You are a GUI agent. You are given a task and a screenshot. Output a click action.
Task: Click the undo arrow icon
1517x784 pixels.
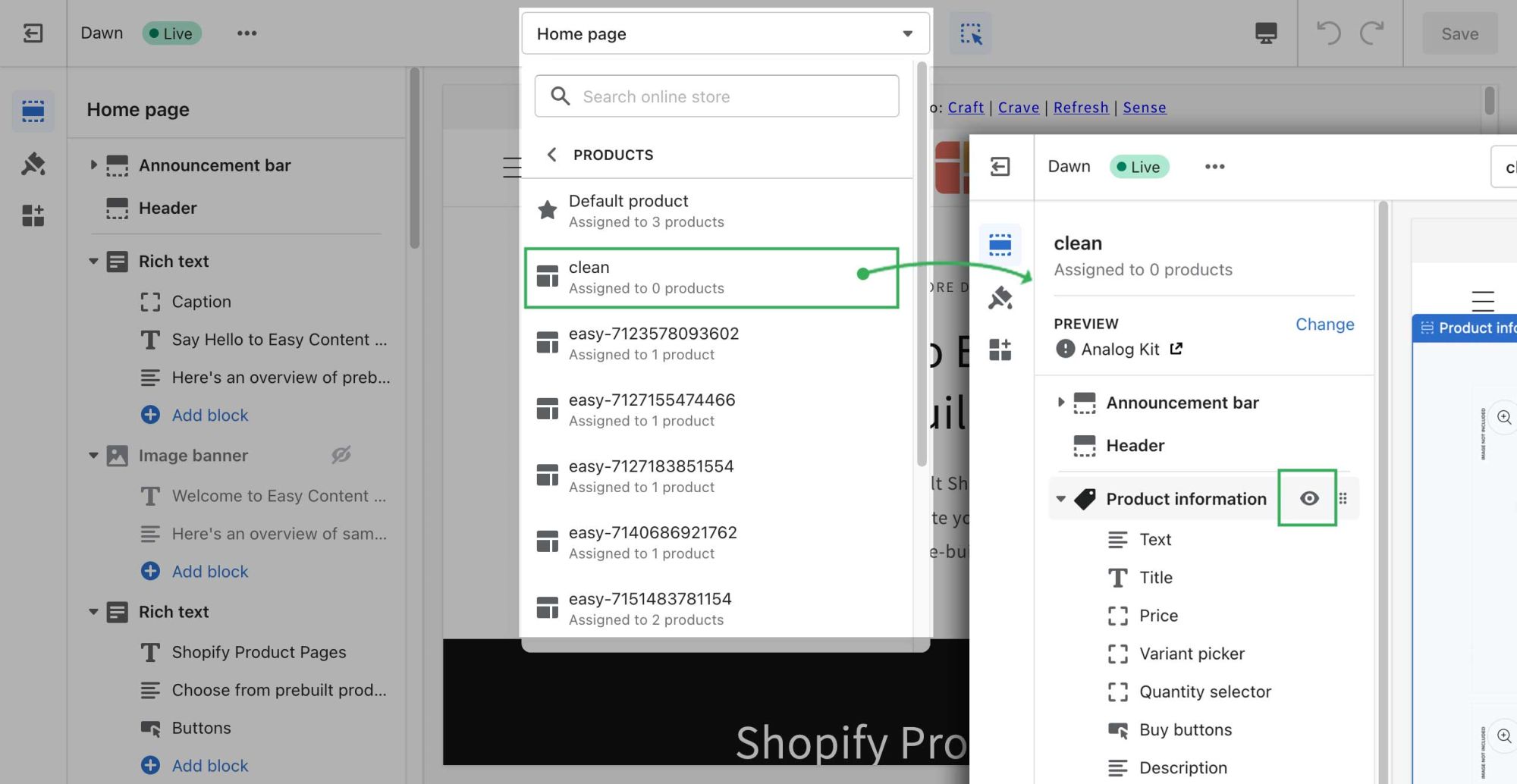[x=1328, y=33]
